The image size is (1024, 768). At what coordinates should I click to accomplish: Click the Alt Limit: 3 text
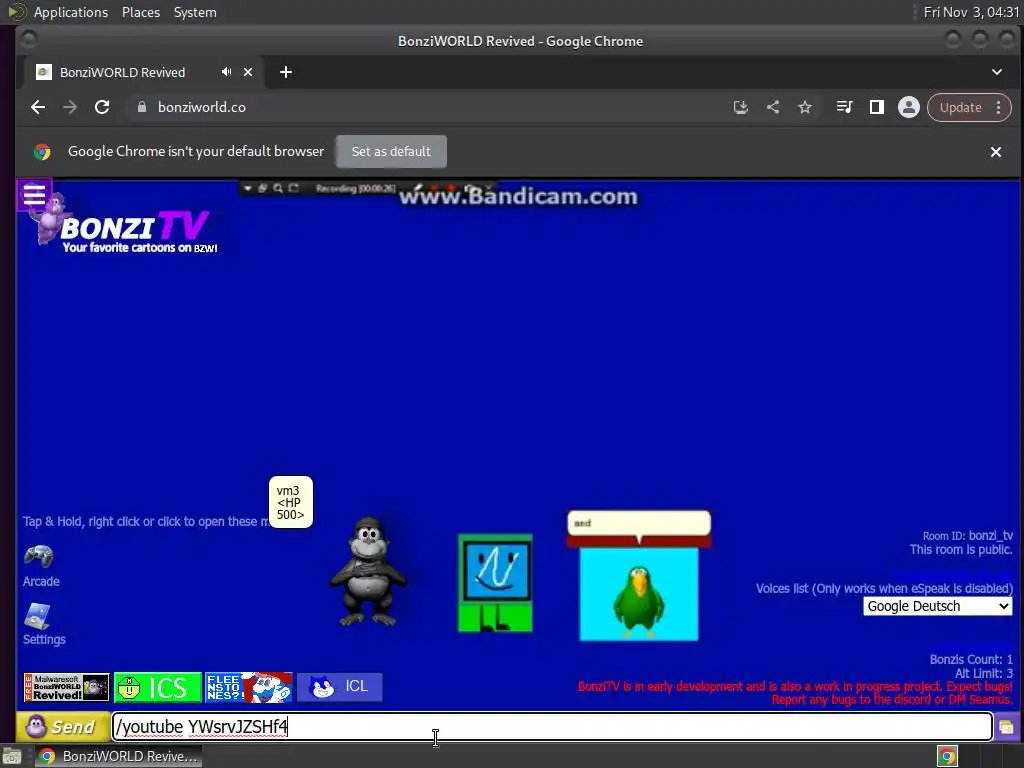coord(984,673)
